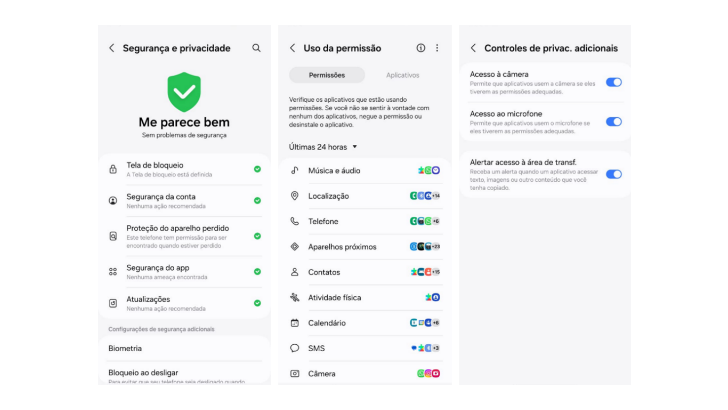Open Música e áudio permission
This screenshot has height=410, width=728.
365,170
